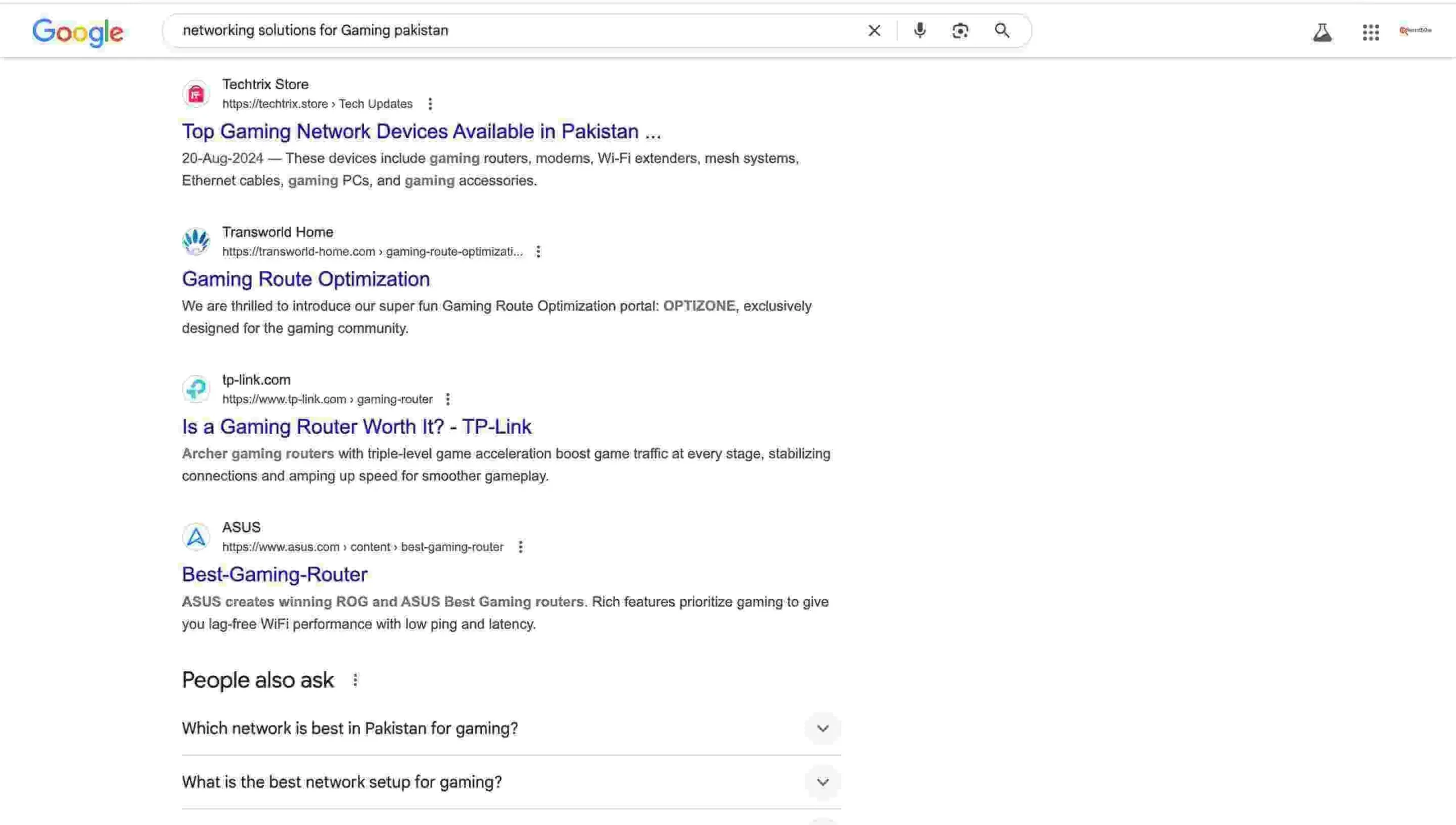The image size is (1456, 825).
Task: Click the Techtrix Store site favicon
Action: pyautogui.click(x=196, y=93)
